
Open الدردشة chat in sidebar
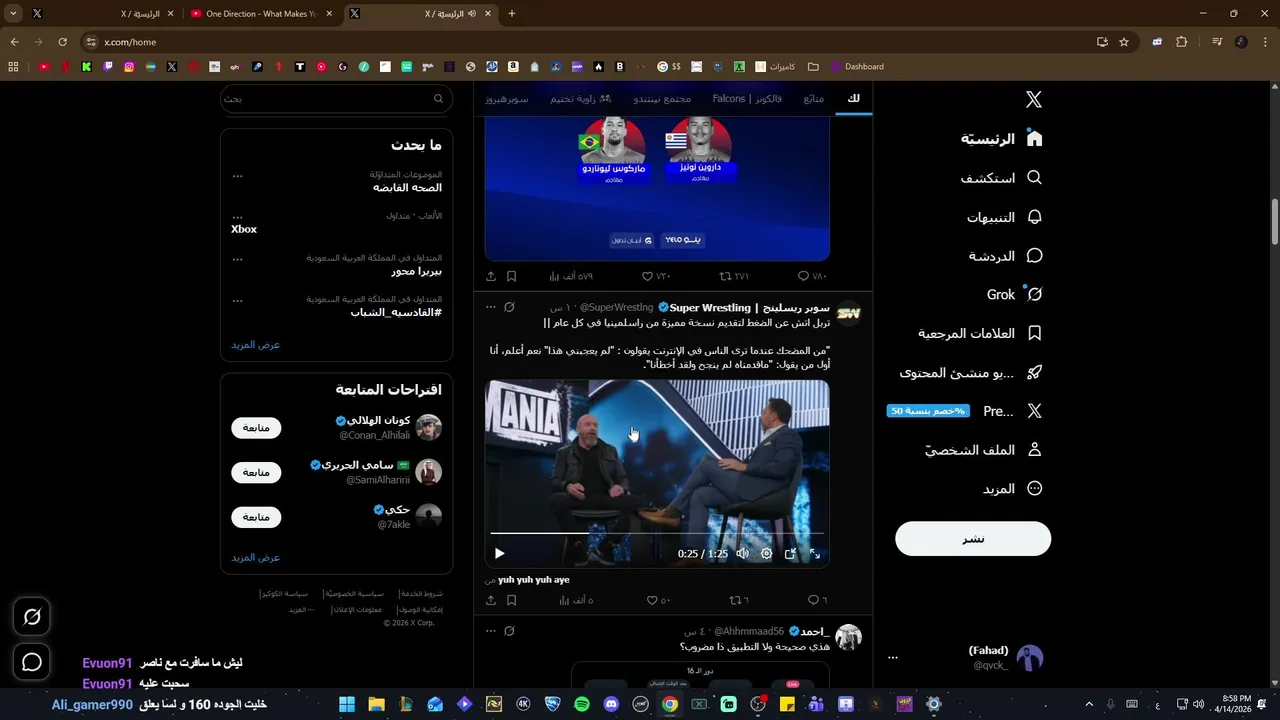click(1005, 256)
